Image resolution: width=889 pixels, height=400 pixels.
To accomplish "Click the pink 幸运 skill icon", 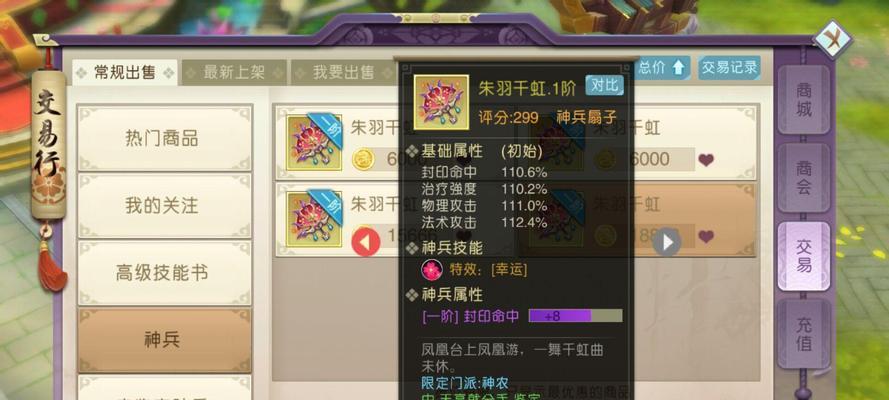I will (432, 270).
